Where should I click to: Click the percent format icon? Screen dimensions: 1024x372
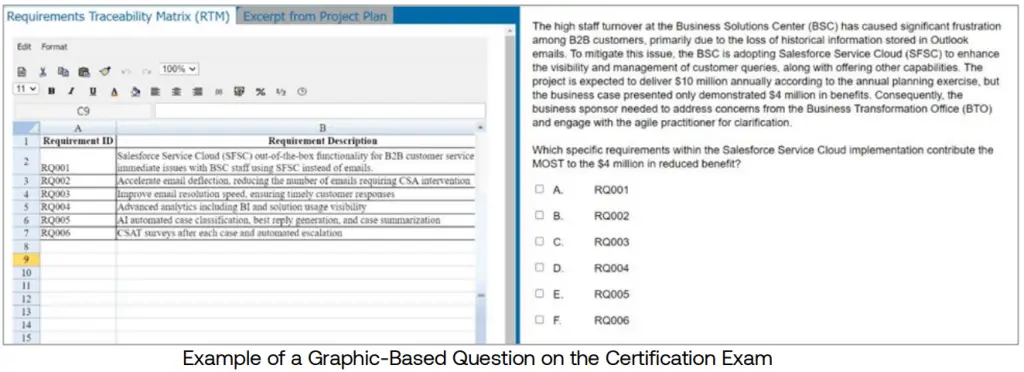[260, 92]
